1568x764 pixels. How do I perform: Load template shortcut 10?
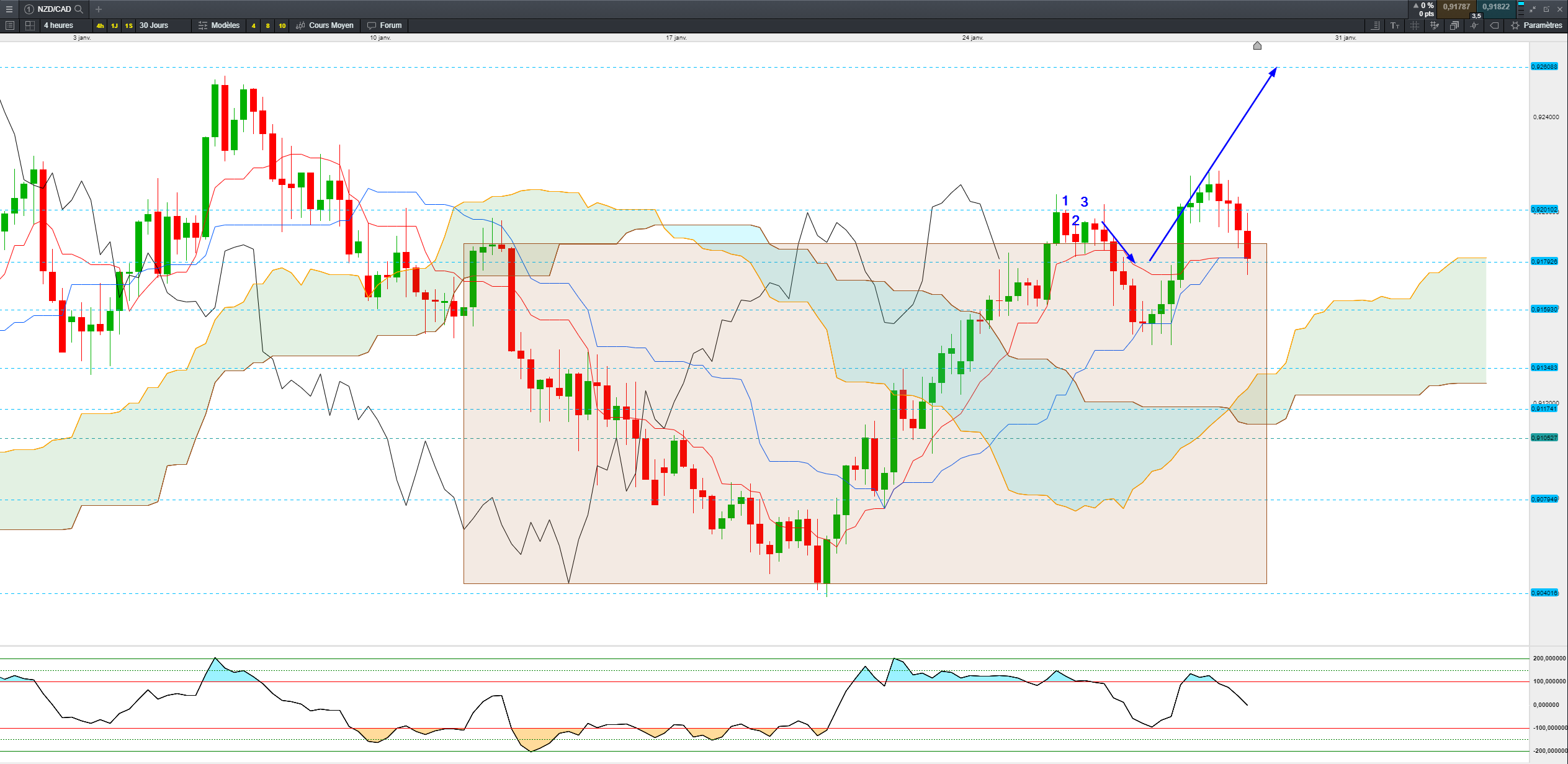point(282,25)
